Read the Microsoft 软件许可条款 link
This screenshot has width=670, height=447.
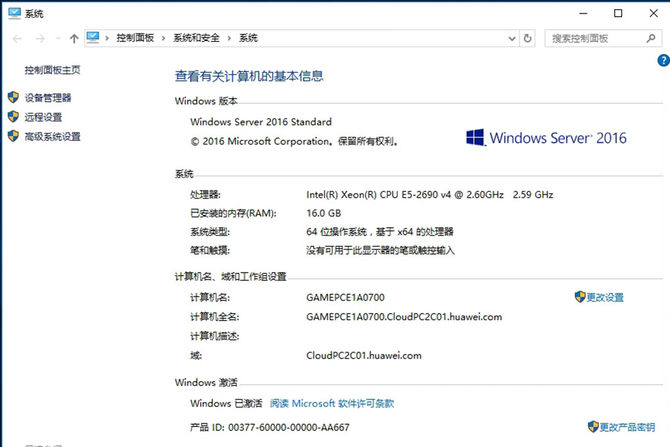click(332, 403)
